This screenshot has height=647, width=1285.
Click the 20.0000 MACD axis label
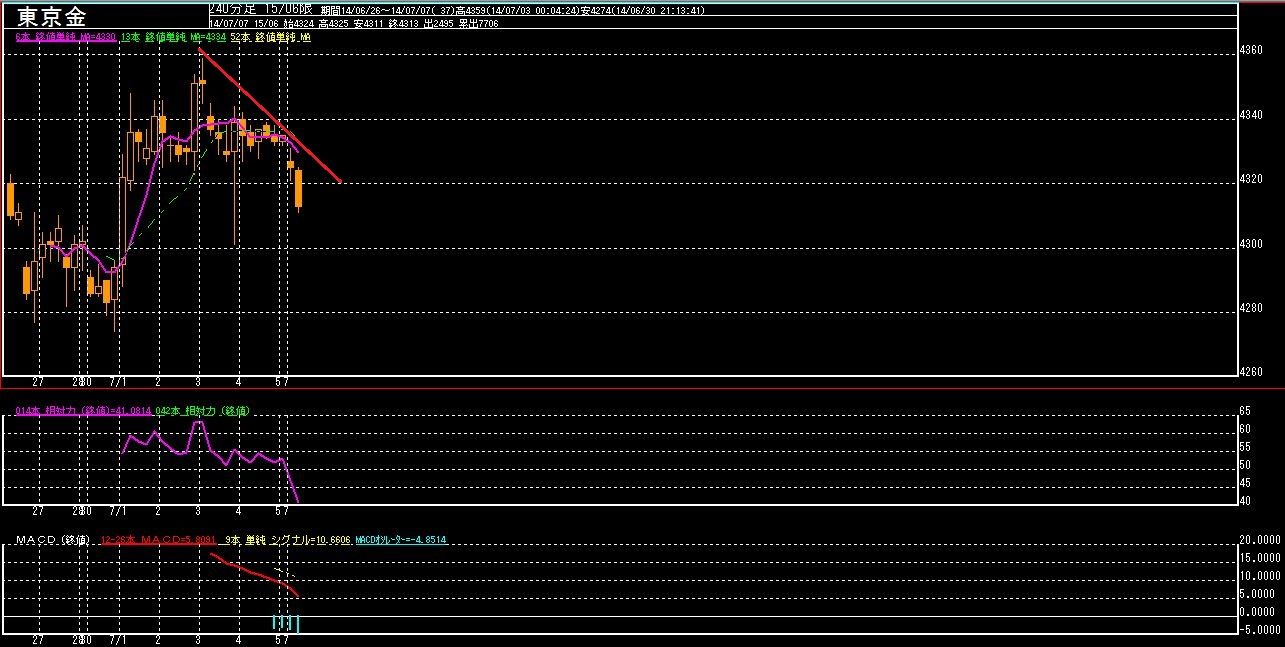1260,540
